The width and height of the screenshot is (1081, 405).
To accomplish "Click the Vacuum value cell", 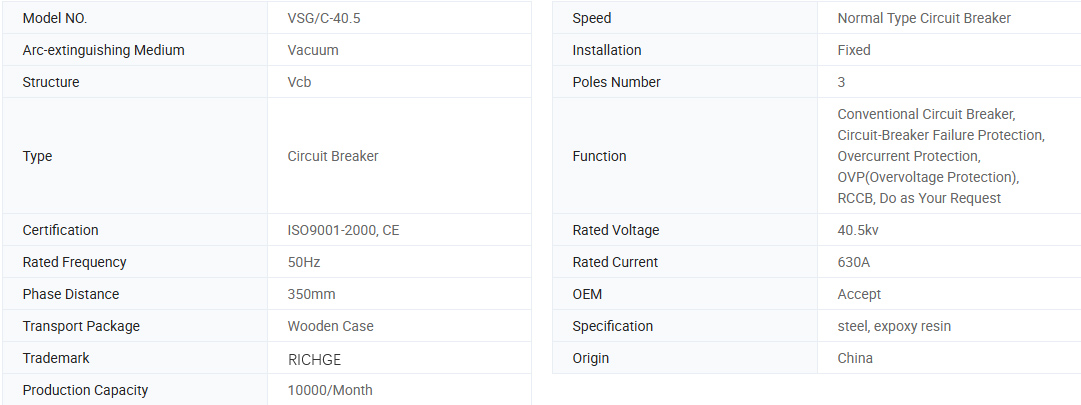I will (x=313, y=50).
